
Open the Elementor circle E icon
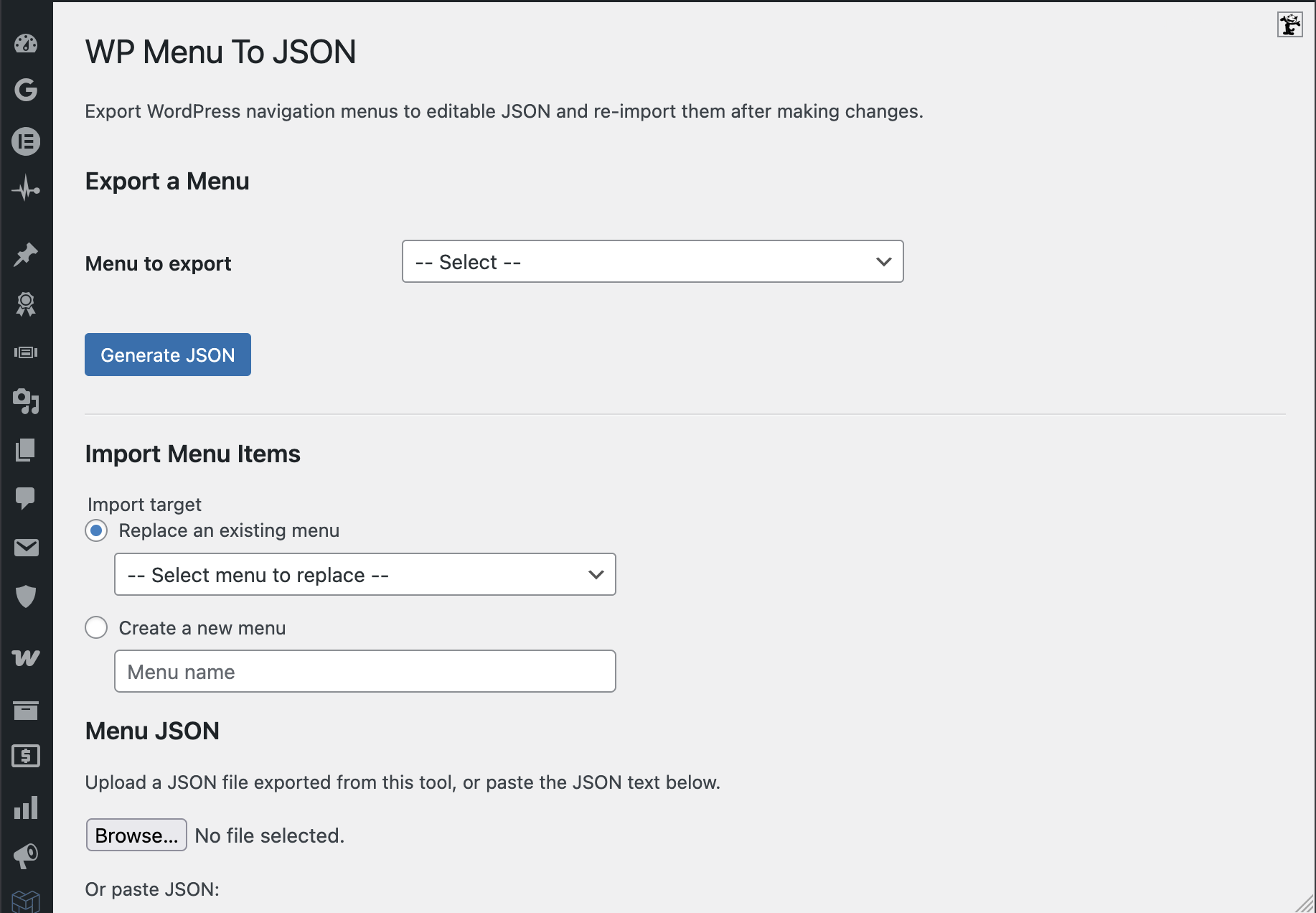[x=26, y=141]
